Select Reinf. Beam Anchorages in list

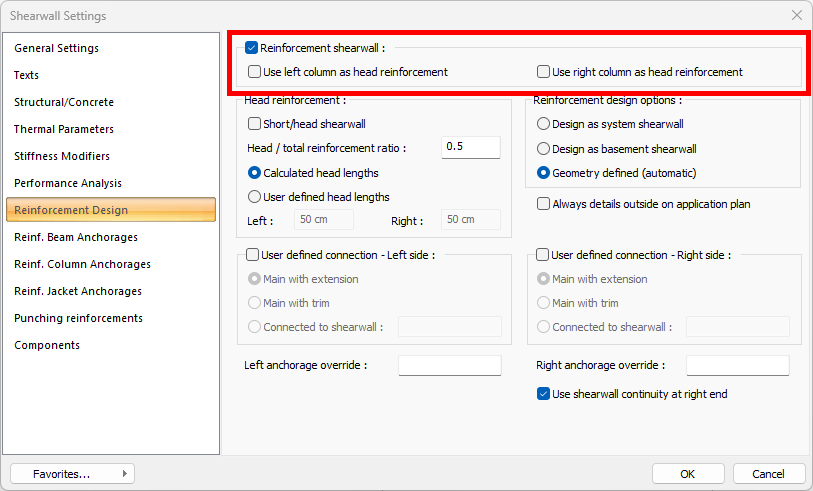click(x=76, y=237)
